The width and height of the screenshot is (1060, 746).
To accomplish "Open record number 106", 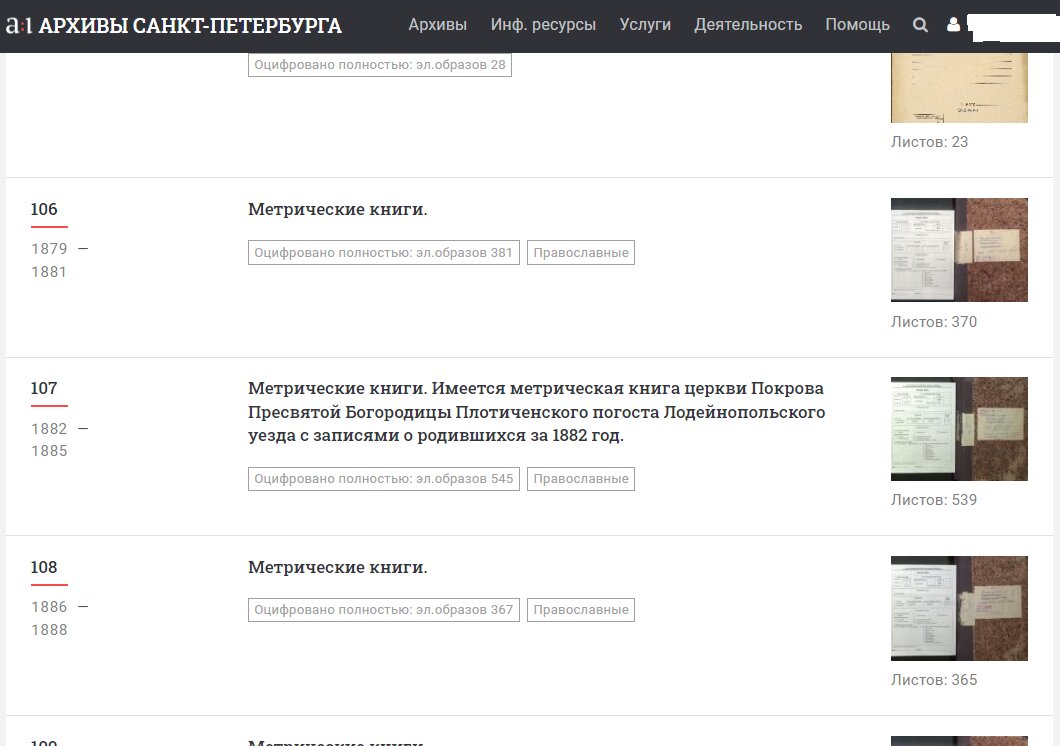I will click(x=44, y=209).
